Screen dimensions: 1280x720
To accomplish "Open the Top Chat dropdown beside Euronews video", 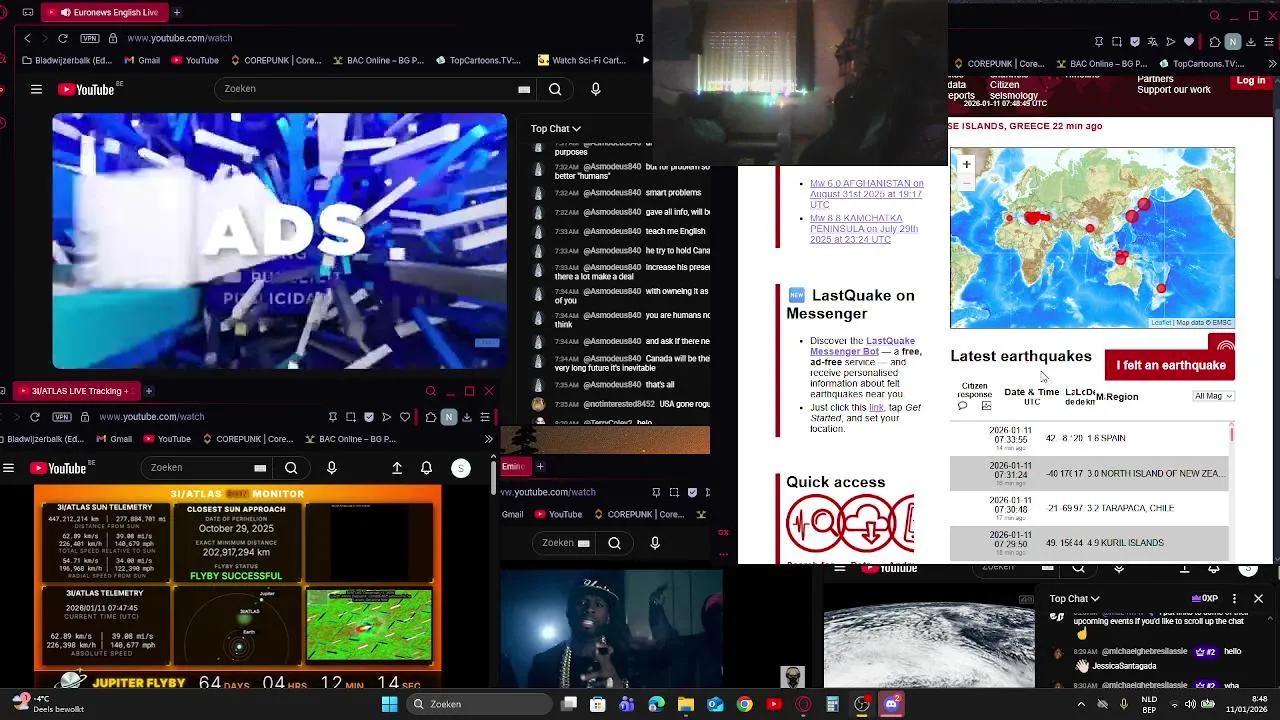I will pos(555,128).
